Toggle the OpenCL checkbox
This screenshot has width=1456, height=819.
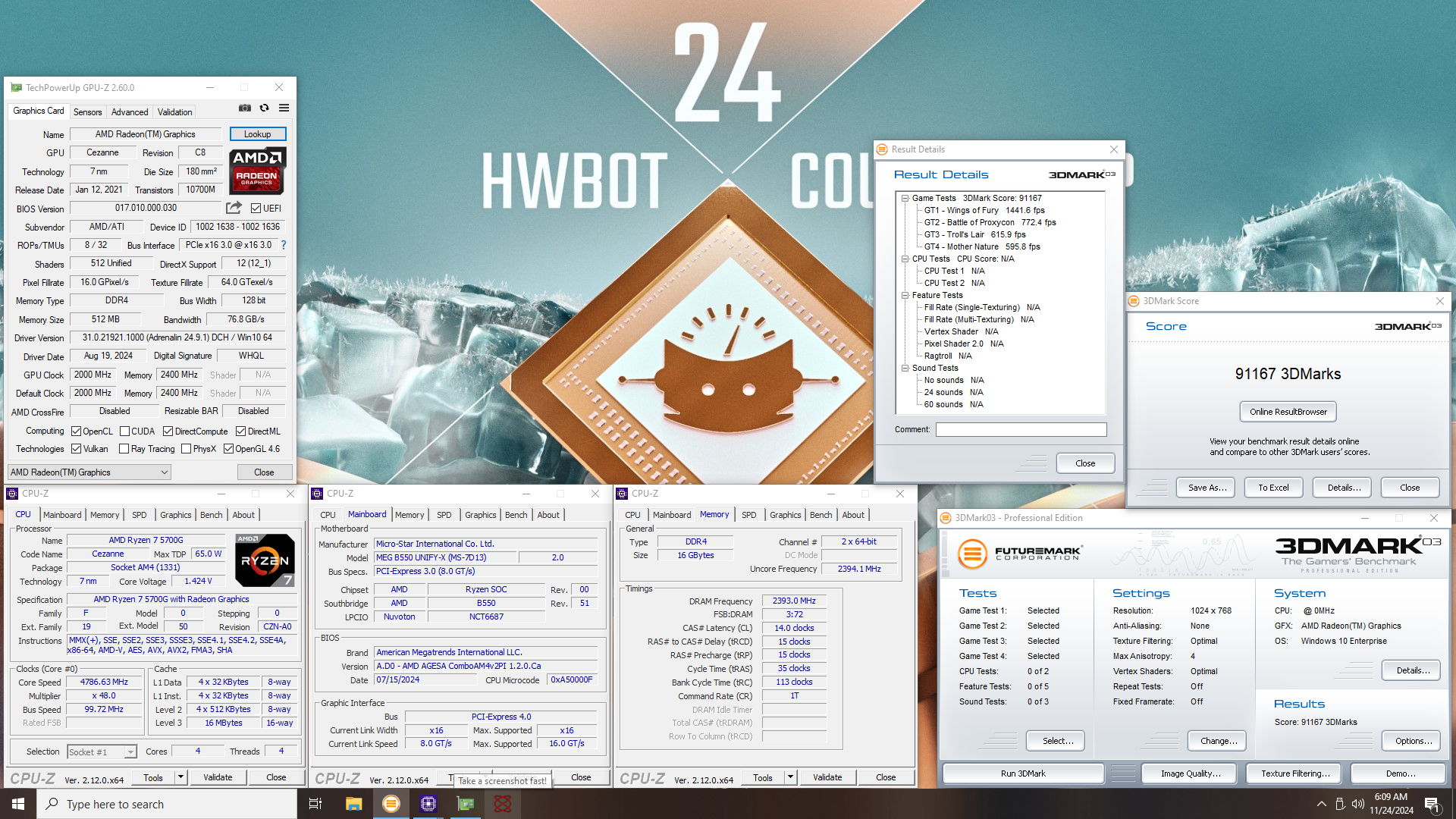76,431
